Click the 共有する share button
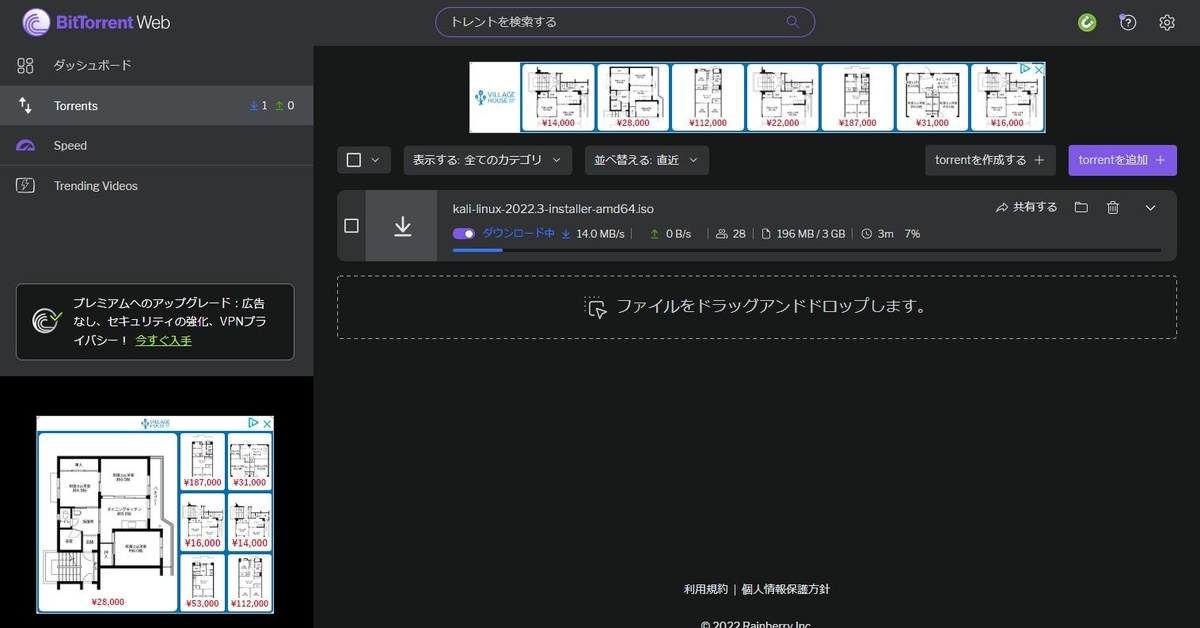Viewport: 1200px width, 628px height. 1027,207
